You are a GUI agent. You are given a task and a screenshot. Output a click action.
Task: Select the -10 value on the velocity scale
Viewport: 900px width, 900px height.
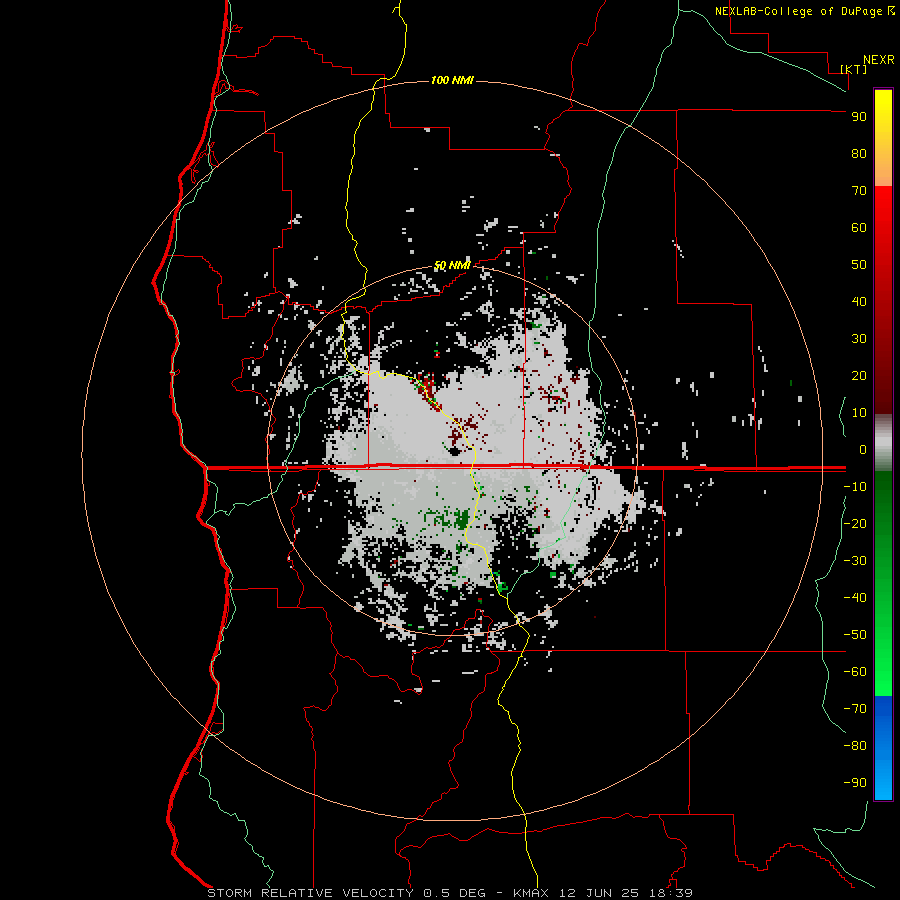pyautogui.click(x=855, y=487)
